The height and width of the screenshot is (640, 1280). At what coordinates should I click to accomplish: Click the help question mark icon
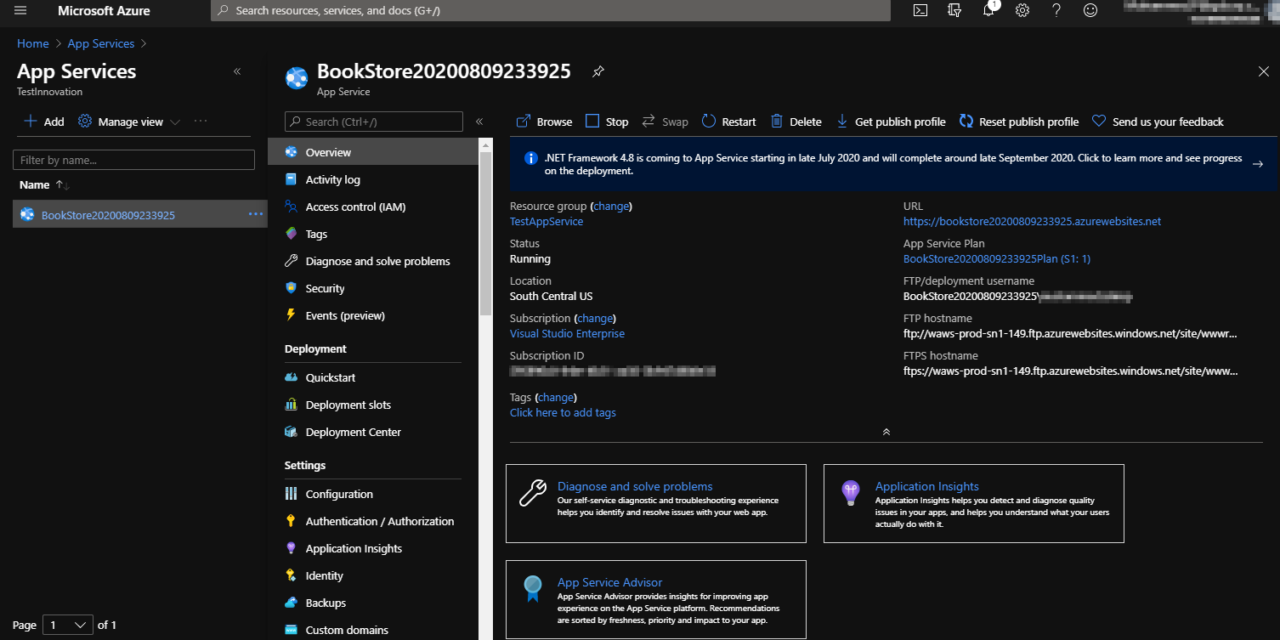click(x=1056, y=10)
